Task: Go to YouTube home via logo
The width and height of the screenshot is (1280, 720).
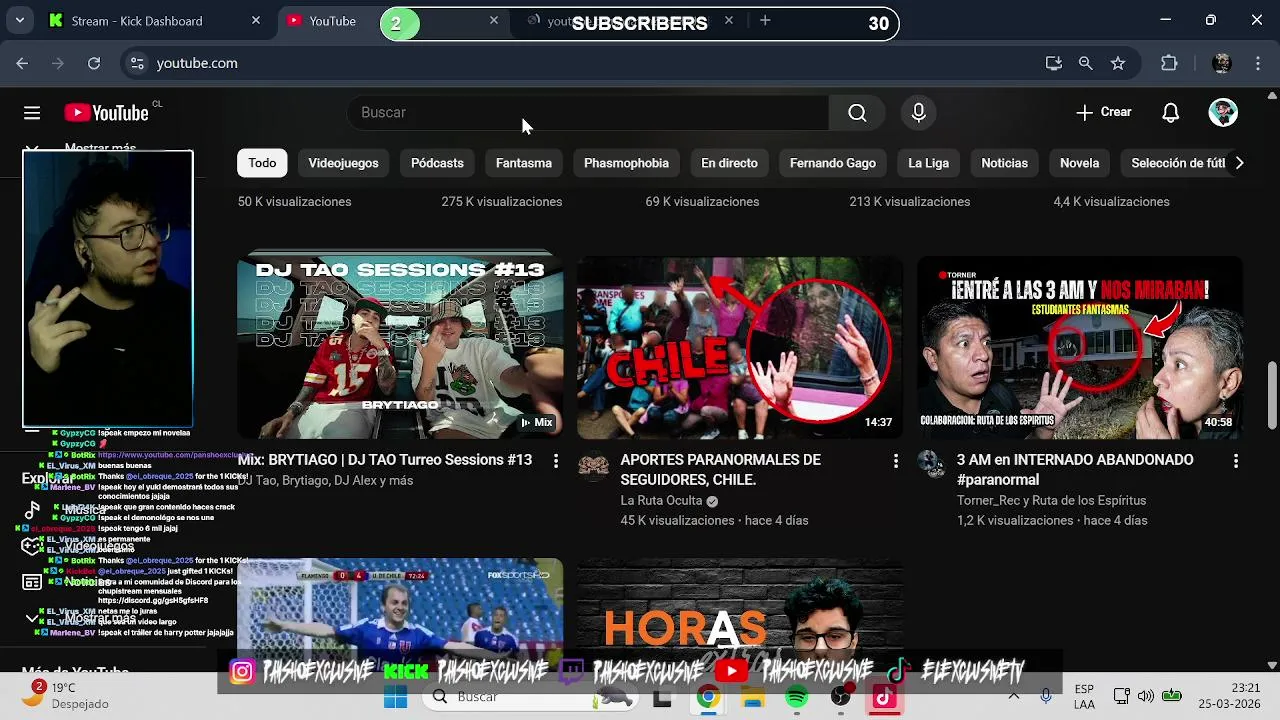Action: pyautogui.click(x=106, y=113)
